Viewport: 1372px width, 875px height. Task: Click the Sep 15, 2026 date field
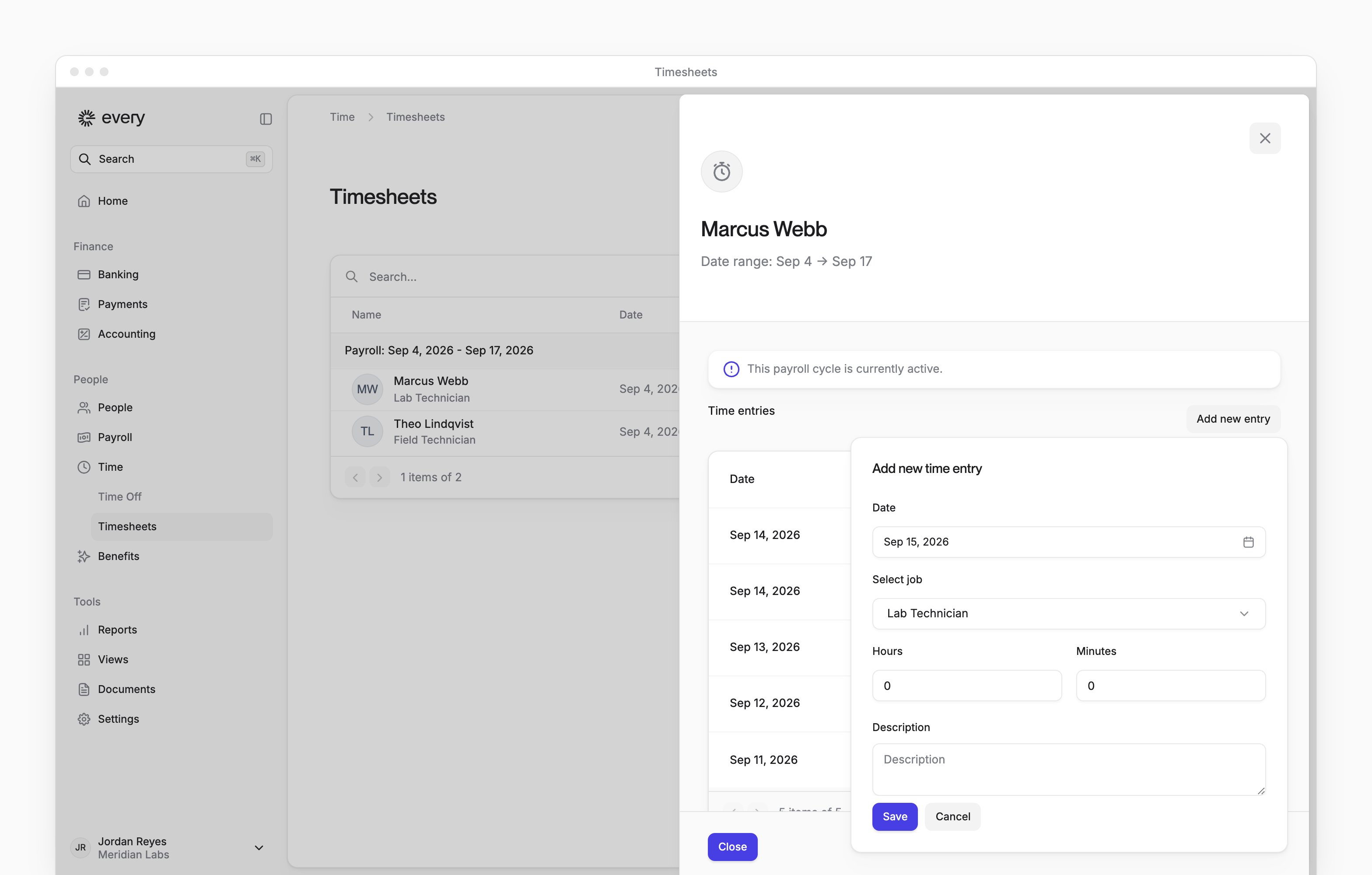click(x=1068, y=542)
